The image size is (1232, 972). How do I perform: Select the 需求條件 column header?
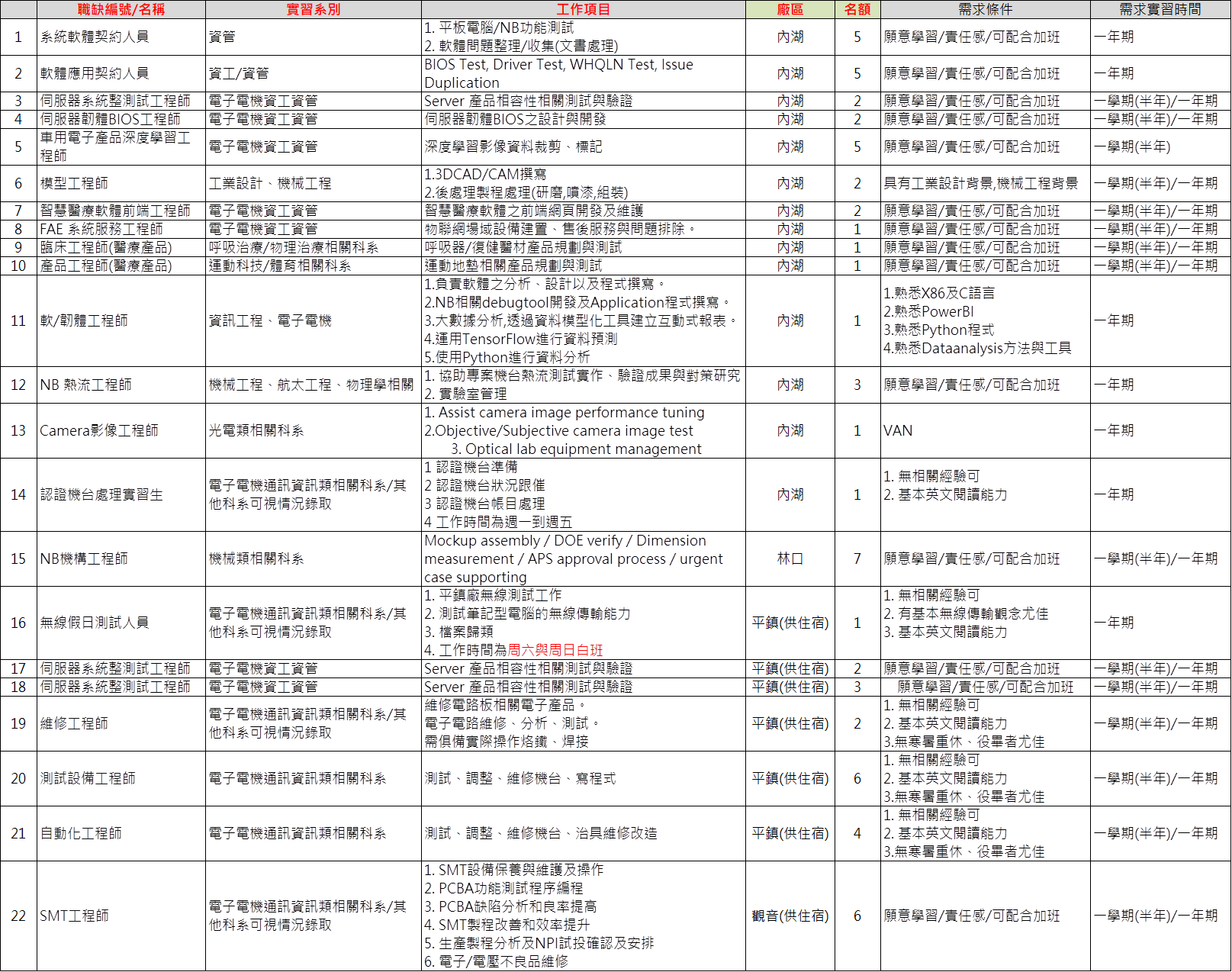click(x=985, y=9)
